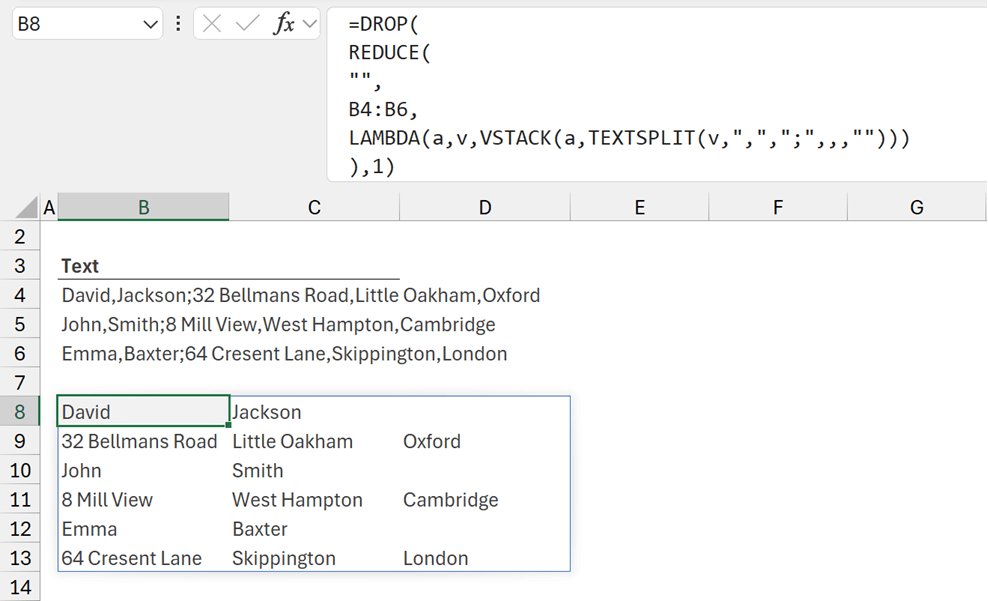
Task: Select column D header
Action: tap(485, 207)
